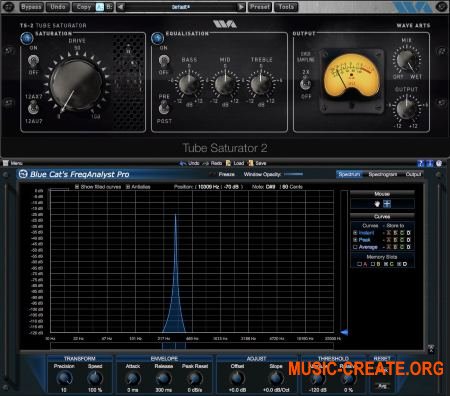Store Instant curve to slot A

(388, 233)
